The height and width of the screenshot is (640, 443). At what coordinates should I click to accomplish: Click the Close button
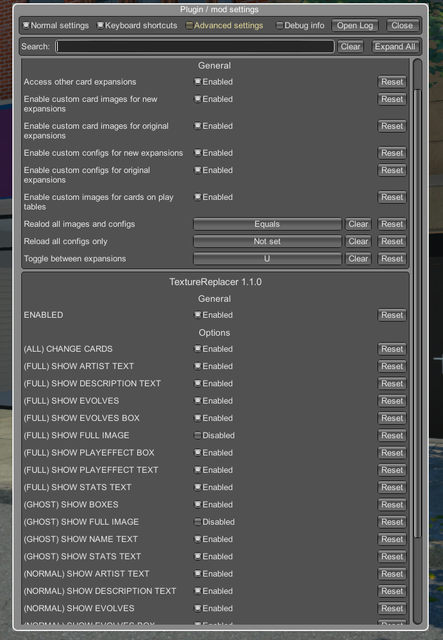tap(402, 25)
